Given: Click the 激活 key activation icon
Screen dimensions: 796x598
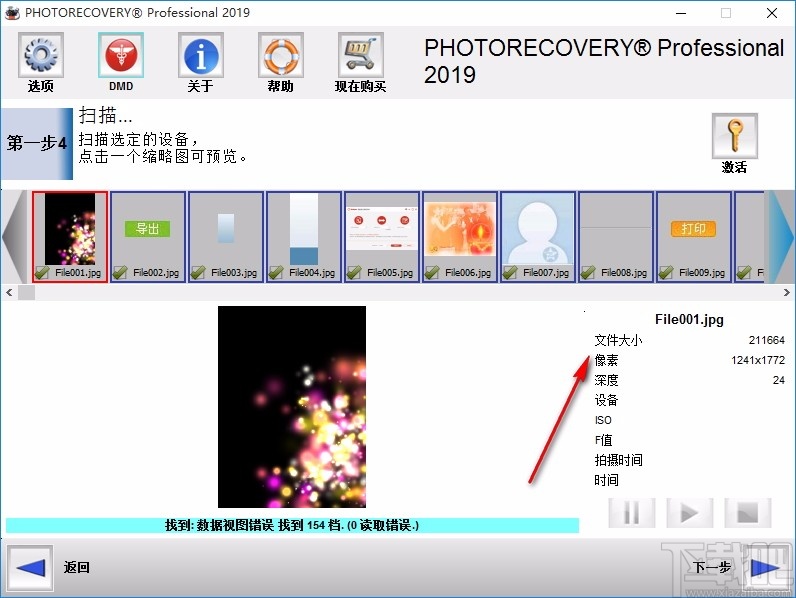Looking at the screenshot, I should coord(735,136).
